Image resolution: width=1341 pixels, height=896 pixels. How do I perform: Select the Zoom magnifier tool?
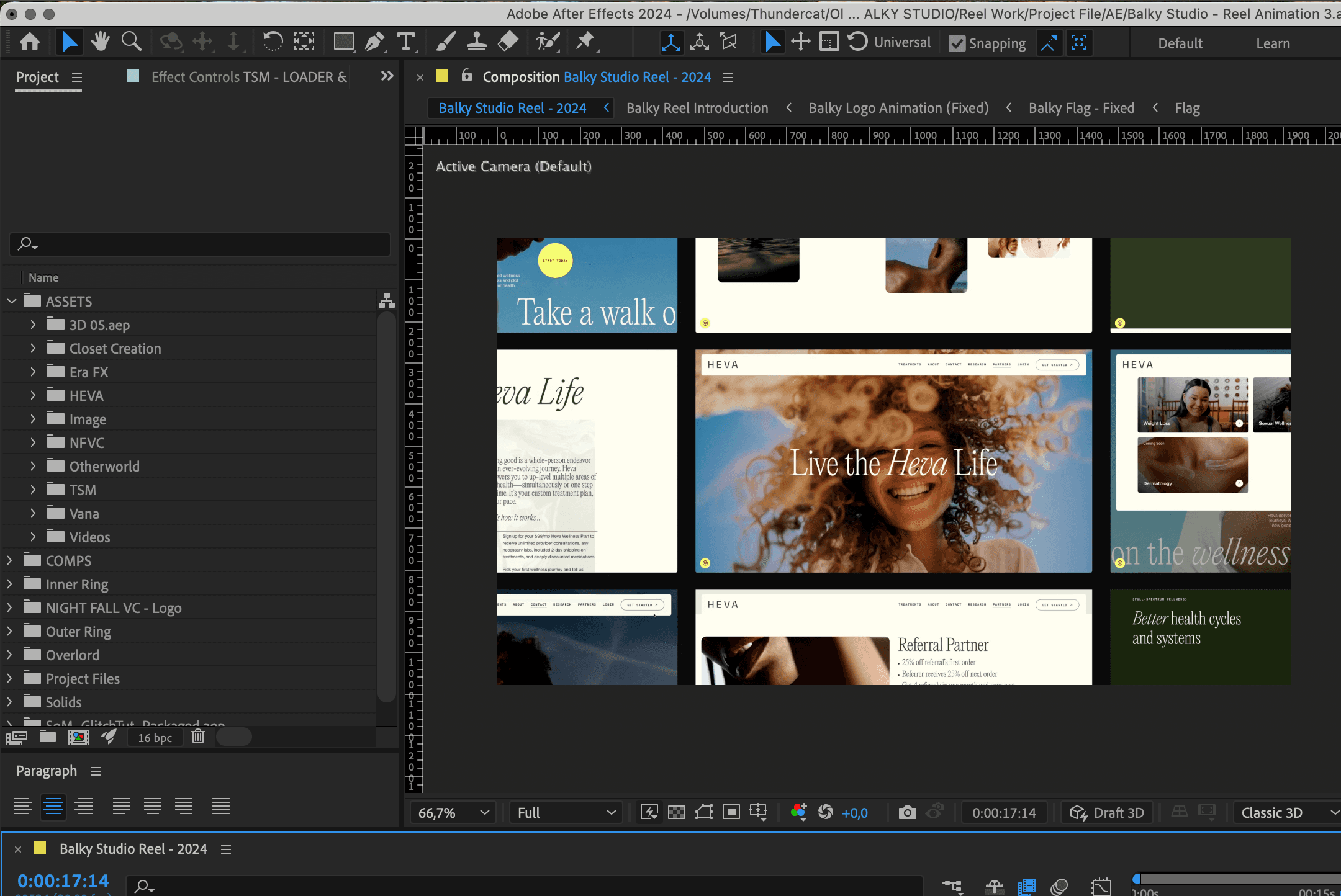(131, 42)
